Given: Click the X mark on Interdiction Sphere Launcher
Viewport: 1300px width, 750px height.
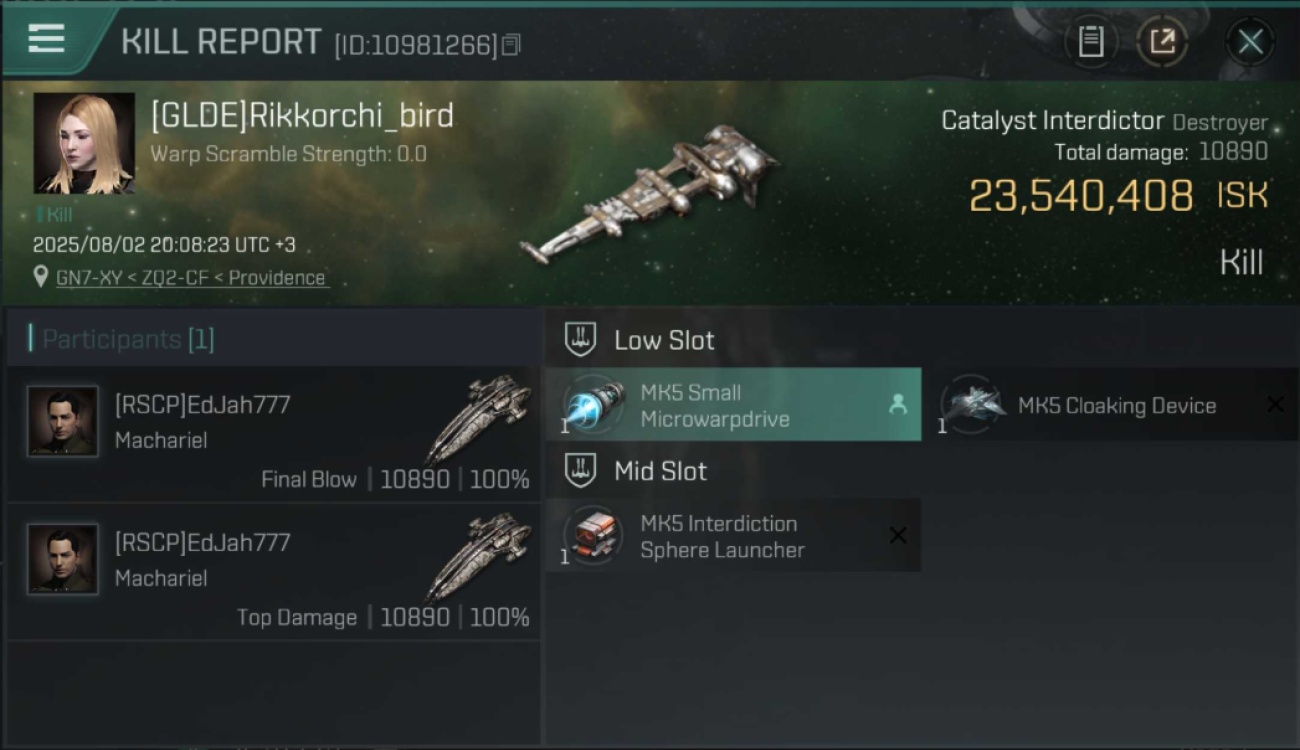Looking at the screenshot, I should [x=898, y=536].
